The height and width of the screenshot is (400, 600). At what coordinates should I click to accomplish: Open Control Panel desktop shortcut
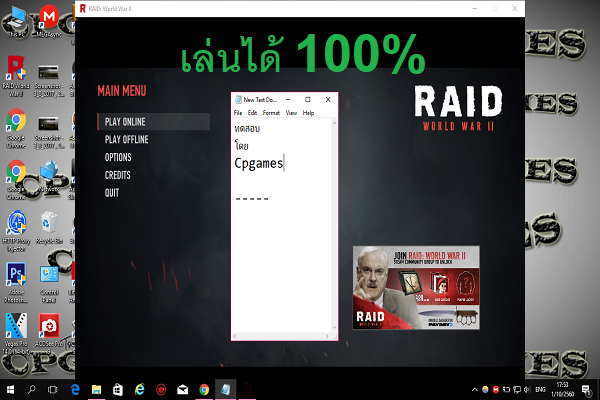49,283
